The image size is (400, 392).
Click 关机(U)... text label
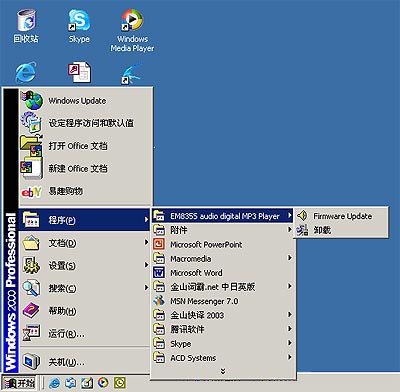(x=67, y=362)
